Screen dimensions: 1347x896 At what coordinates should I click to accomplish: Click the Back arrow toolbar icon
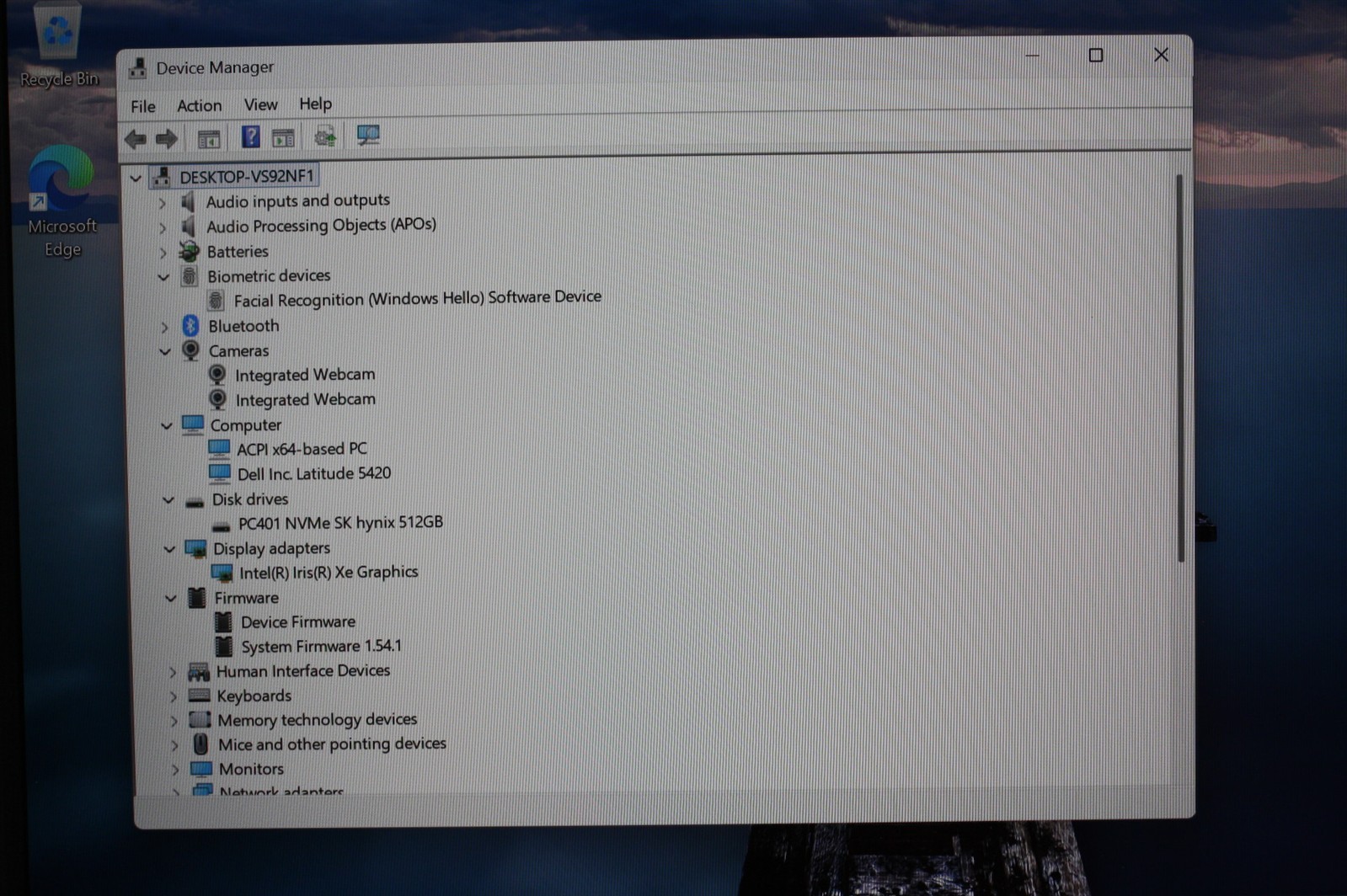point(135,138)
